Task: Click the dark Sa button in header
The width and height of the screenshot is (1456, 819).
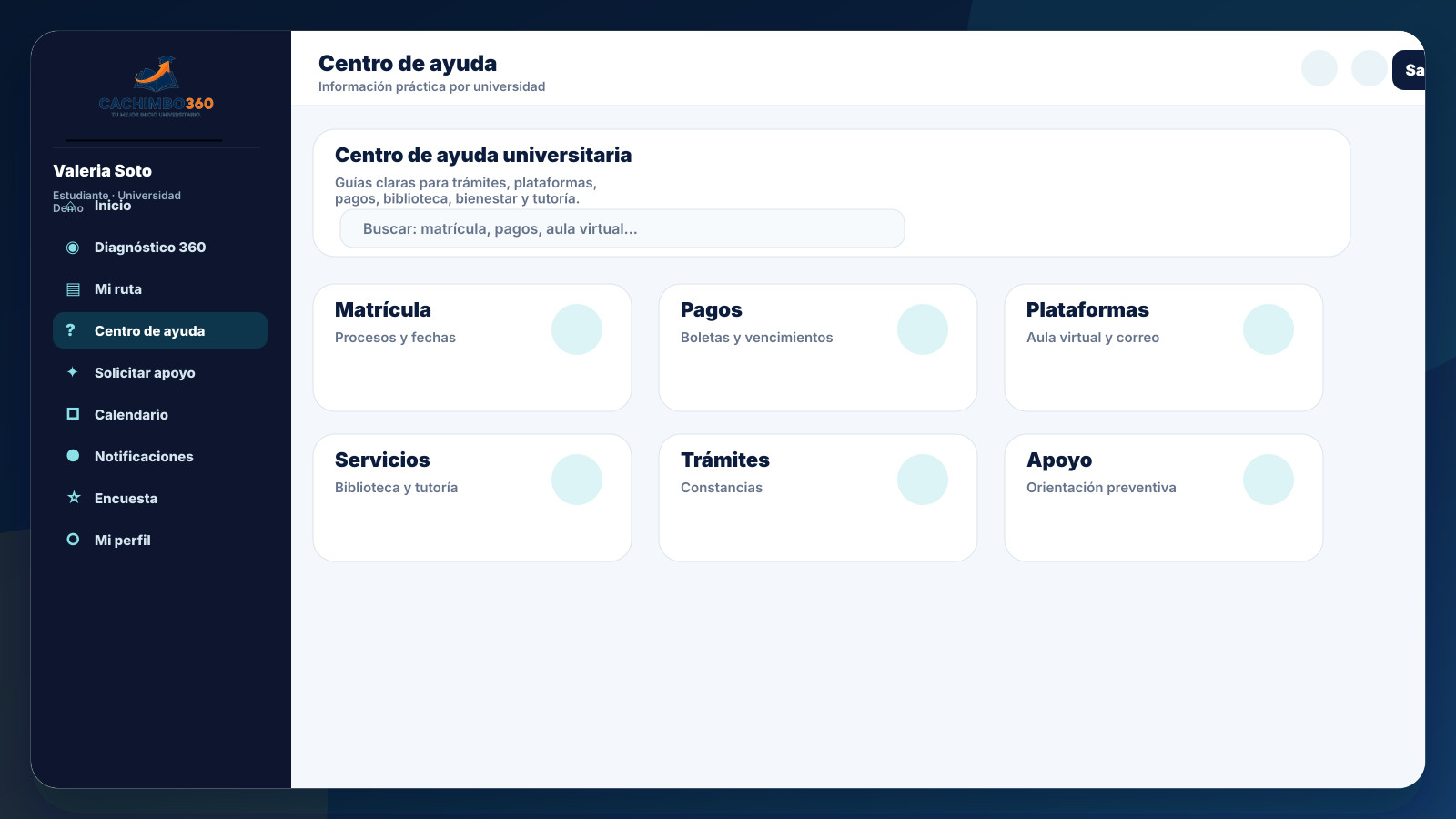Action: 1410,70
